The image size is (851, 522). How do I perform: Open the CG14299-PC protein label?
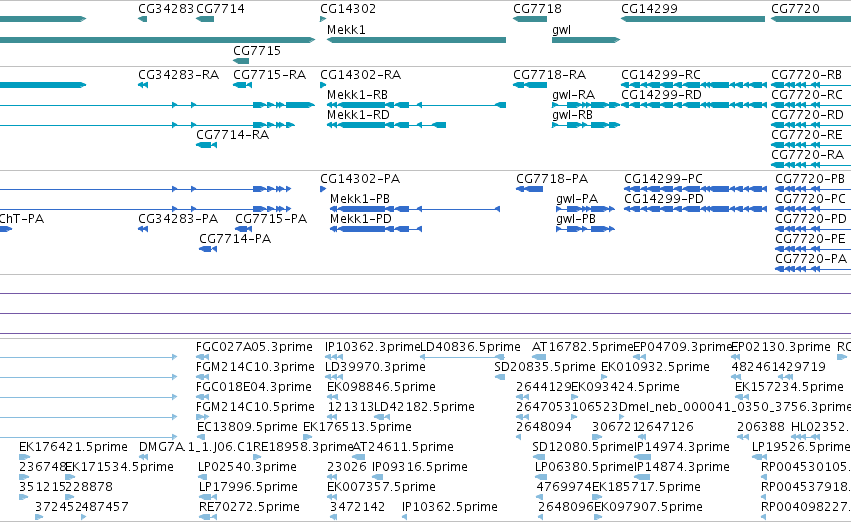[x=663, y=179]
